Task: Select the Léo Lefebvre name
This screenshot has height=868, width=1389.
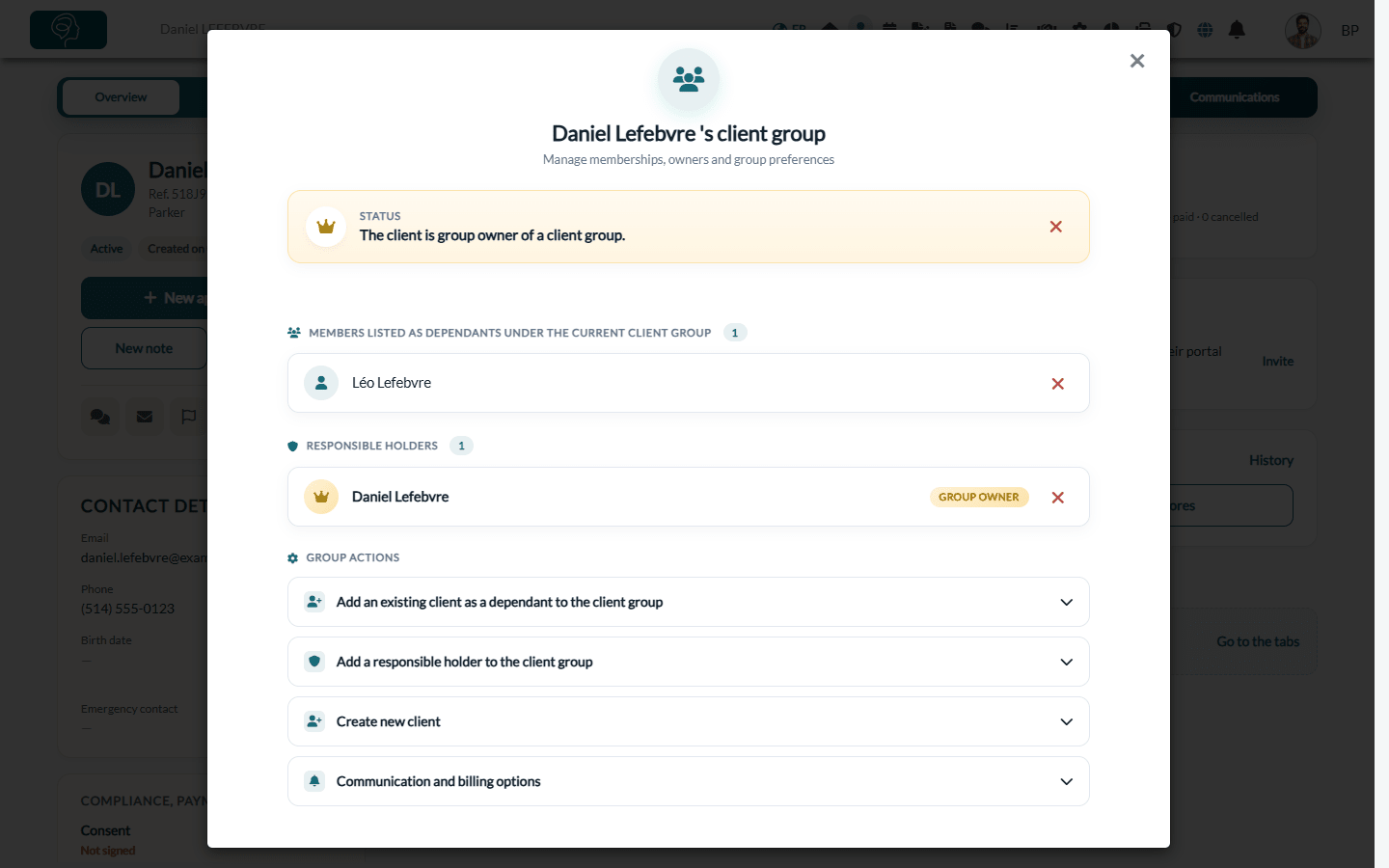Action: [392, 383]
